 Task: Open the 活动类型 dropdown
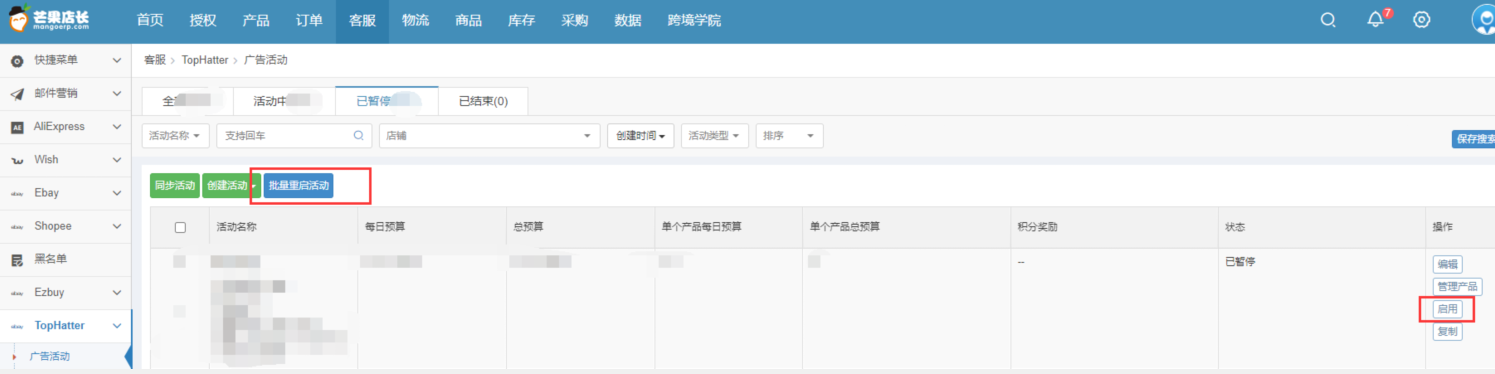pos(715,135)
